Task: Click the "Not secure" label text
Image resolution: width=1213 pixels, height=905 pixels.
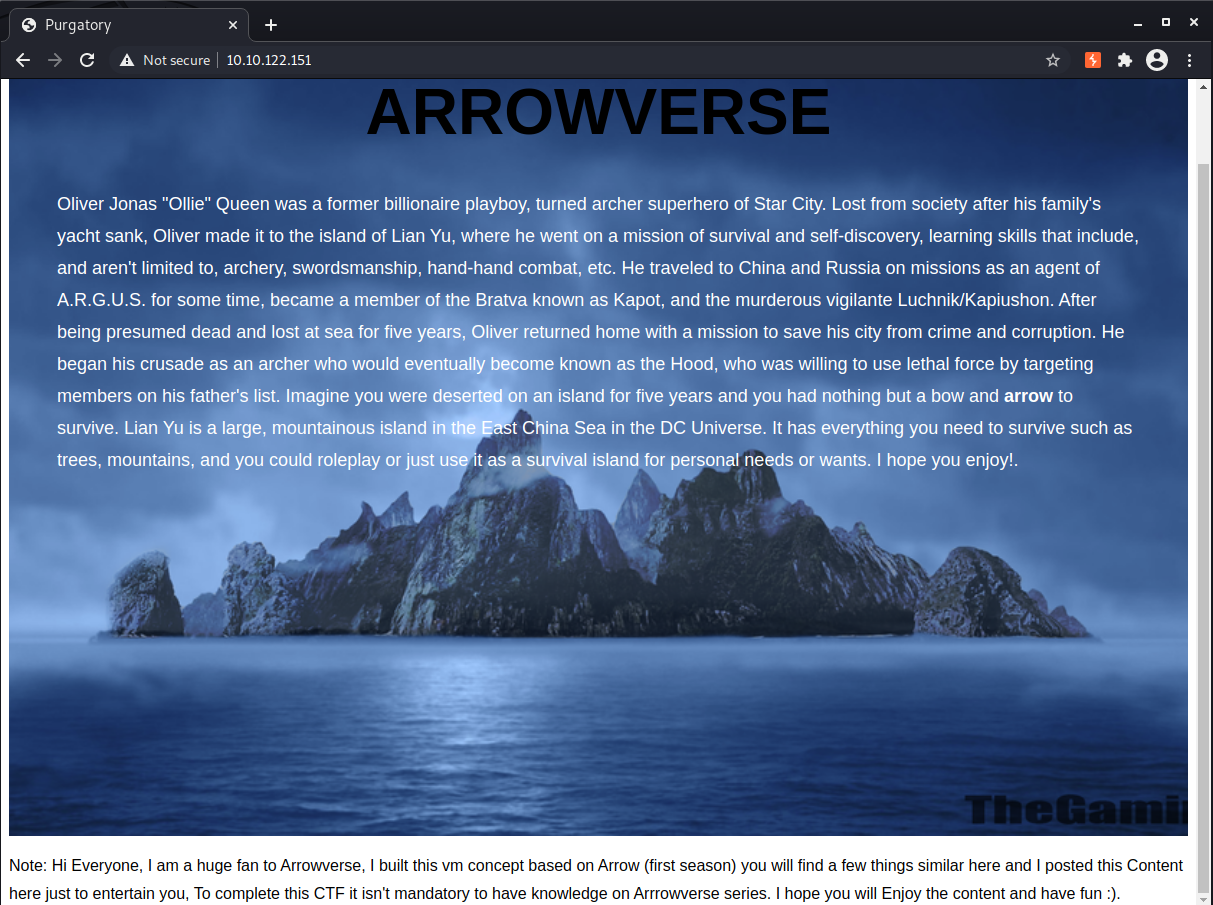Action: coord(176,60)
